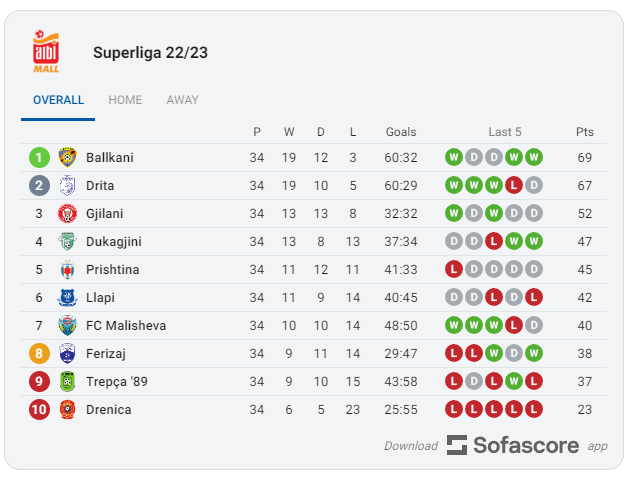Click the green position 1 badge
This screenshot has width=637, height=484.
coord(39,158)
